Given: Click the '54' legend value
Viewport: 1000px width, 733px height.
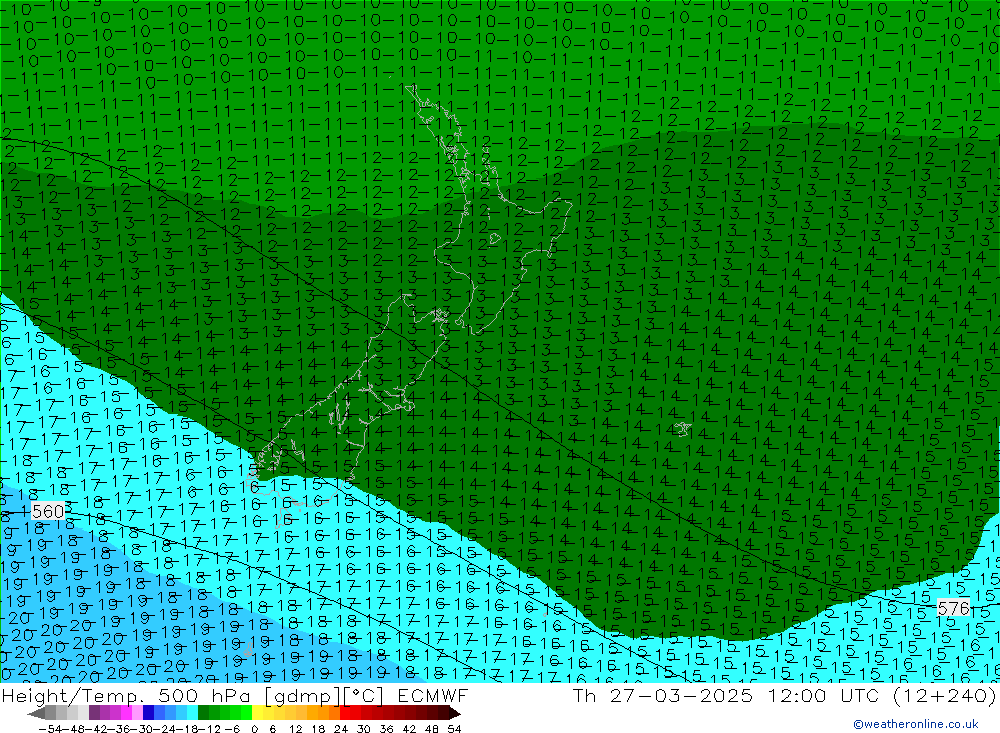Looking at the screenshot, I should point(454,729).
